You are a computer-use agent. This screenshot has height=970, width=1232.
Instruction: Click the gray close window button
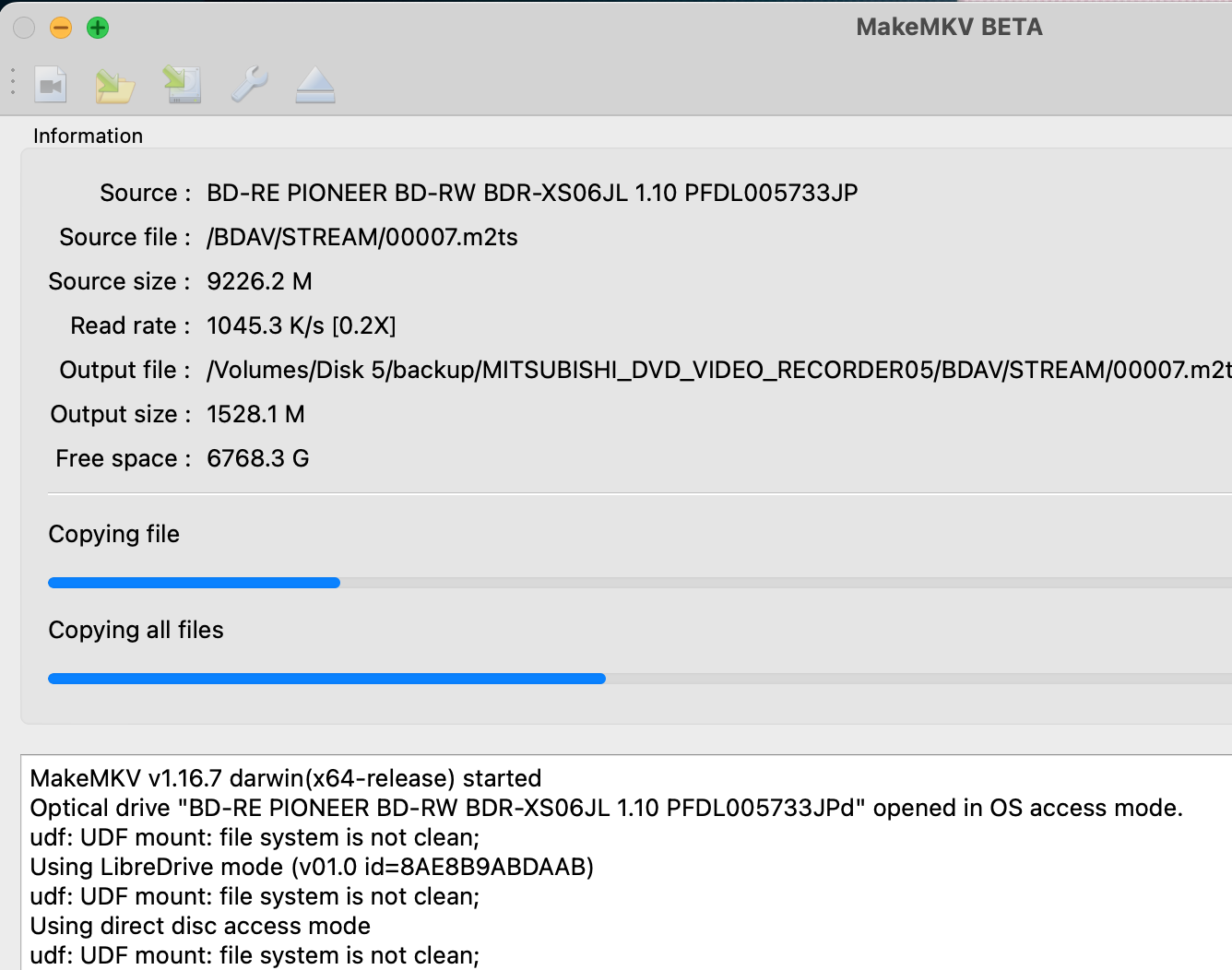click(24, 28)
